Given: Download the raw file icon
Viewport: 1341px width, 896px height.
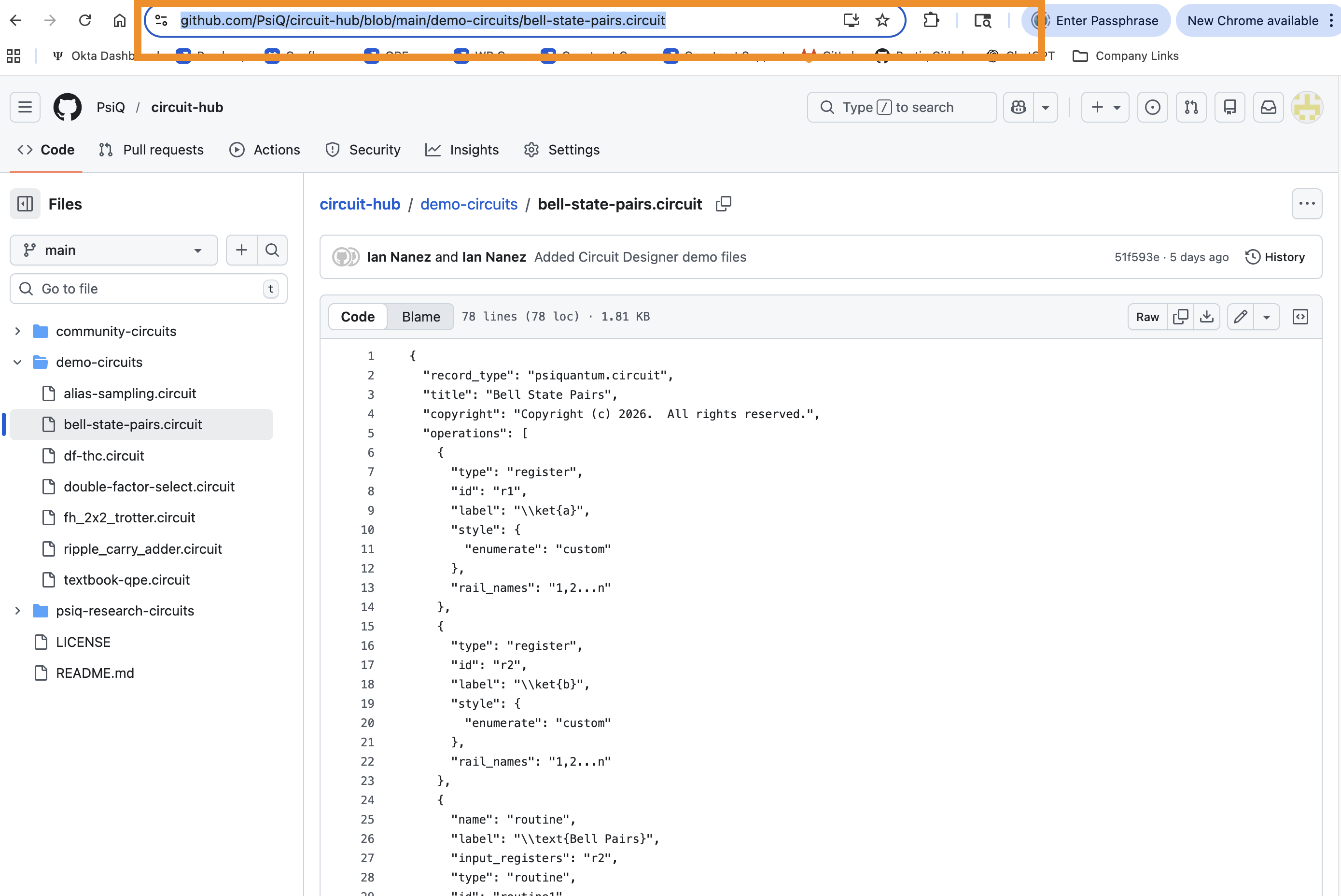Looking at the screenshot, I should coord(1207,317).
